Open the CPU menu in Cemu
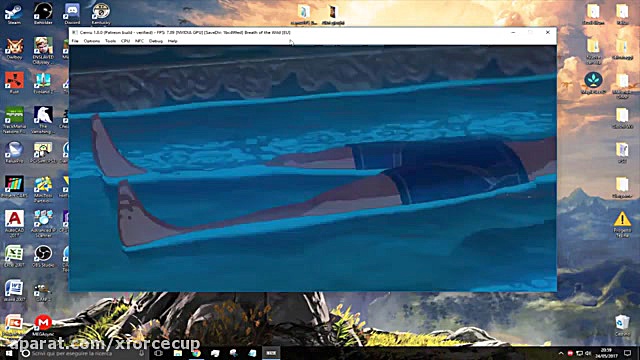 click(125, 41)
